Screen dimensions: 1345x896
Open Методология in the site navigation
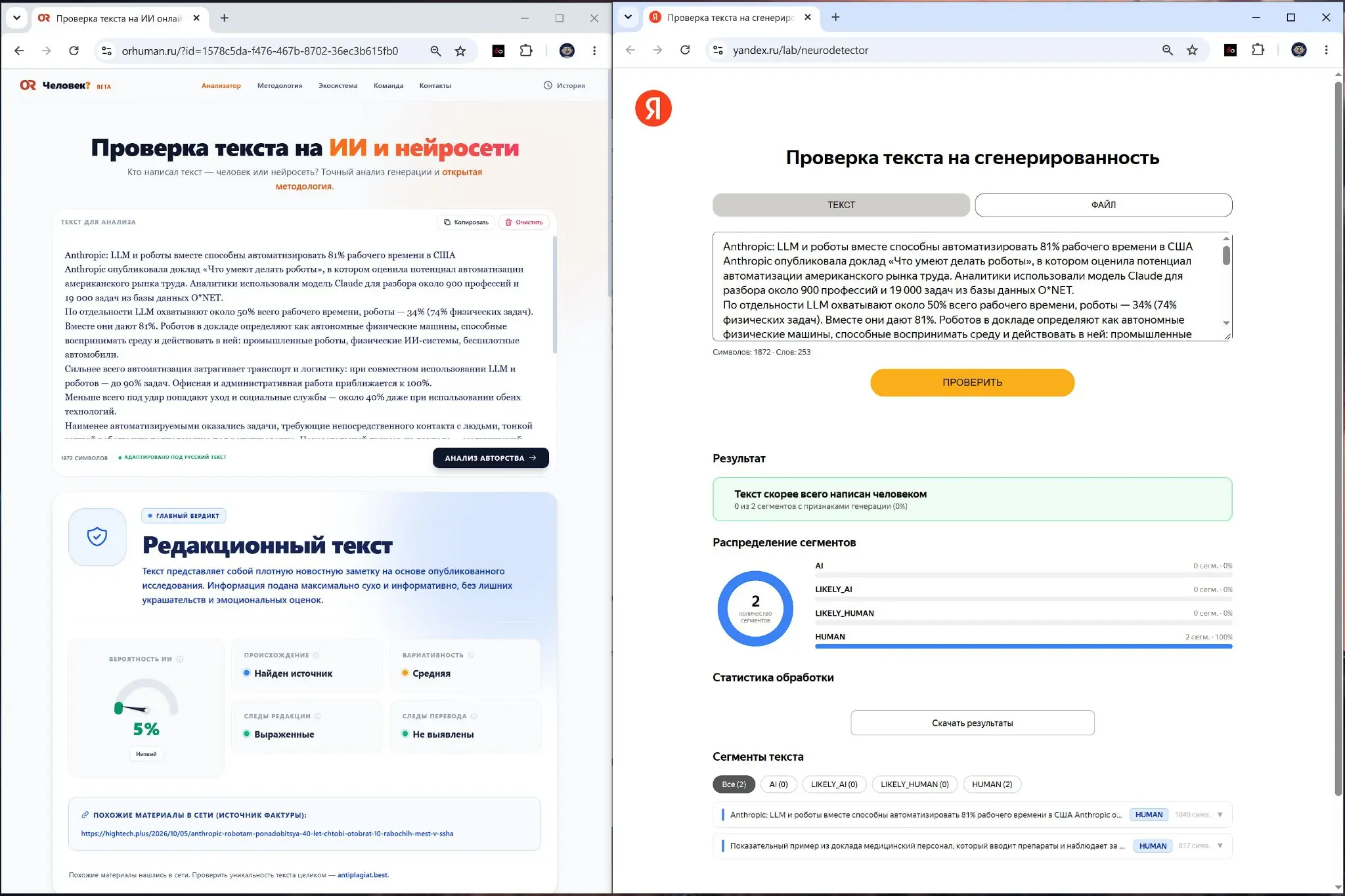pyautogui.click(x=280, y=85)
